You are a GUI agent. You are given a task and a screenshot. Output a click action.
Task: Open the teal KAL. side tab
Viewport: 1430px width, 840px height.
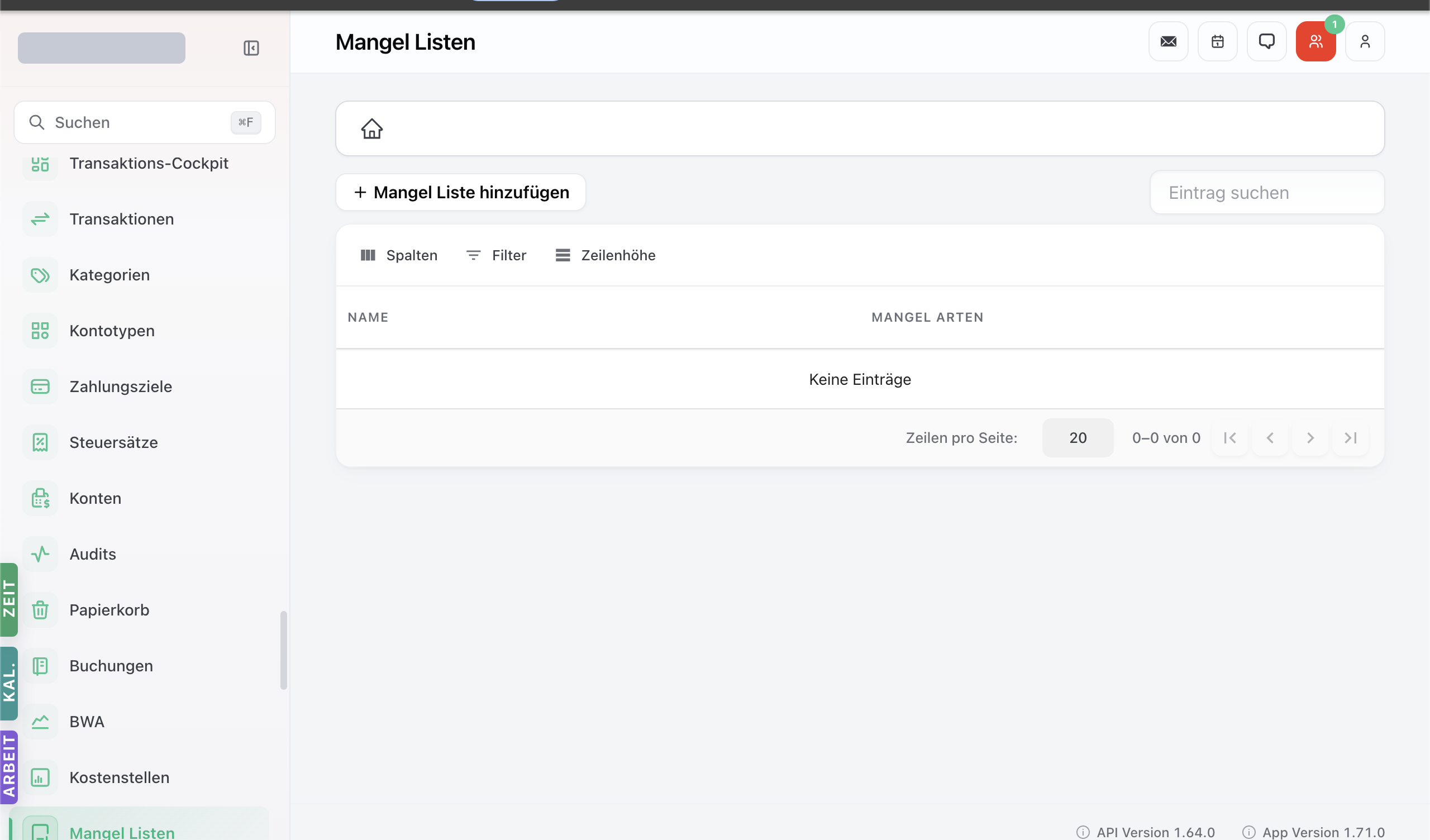(9, 684)
